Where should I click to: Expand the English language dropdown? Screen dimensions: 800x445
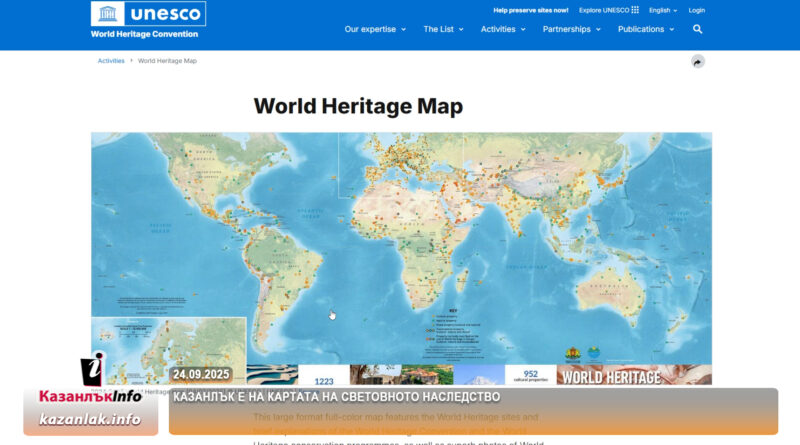pyautogui.click(x=662, y=10)
